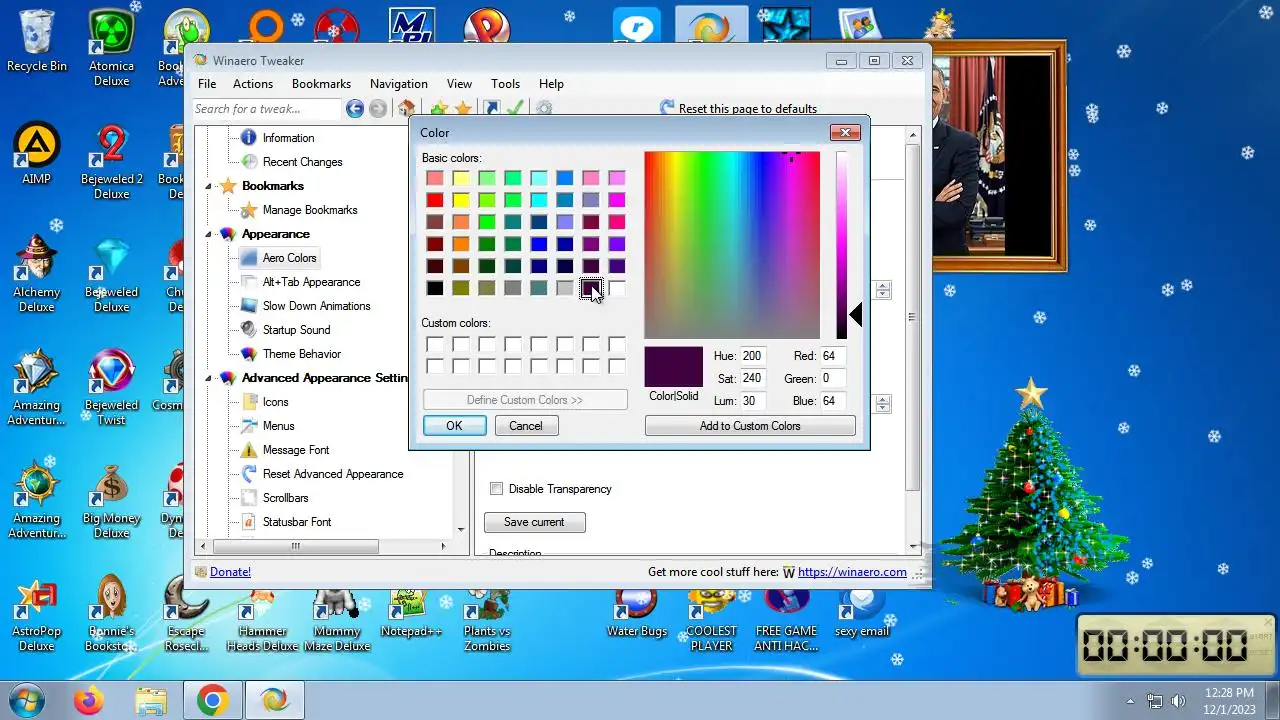Pick the pure red basic color swatch
The height and width of the screenshot is (720, 1280).
point(435,200)
